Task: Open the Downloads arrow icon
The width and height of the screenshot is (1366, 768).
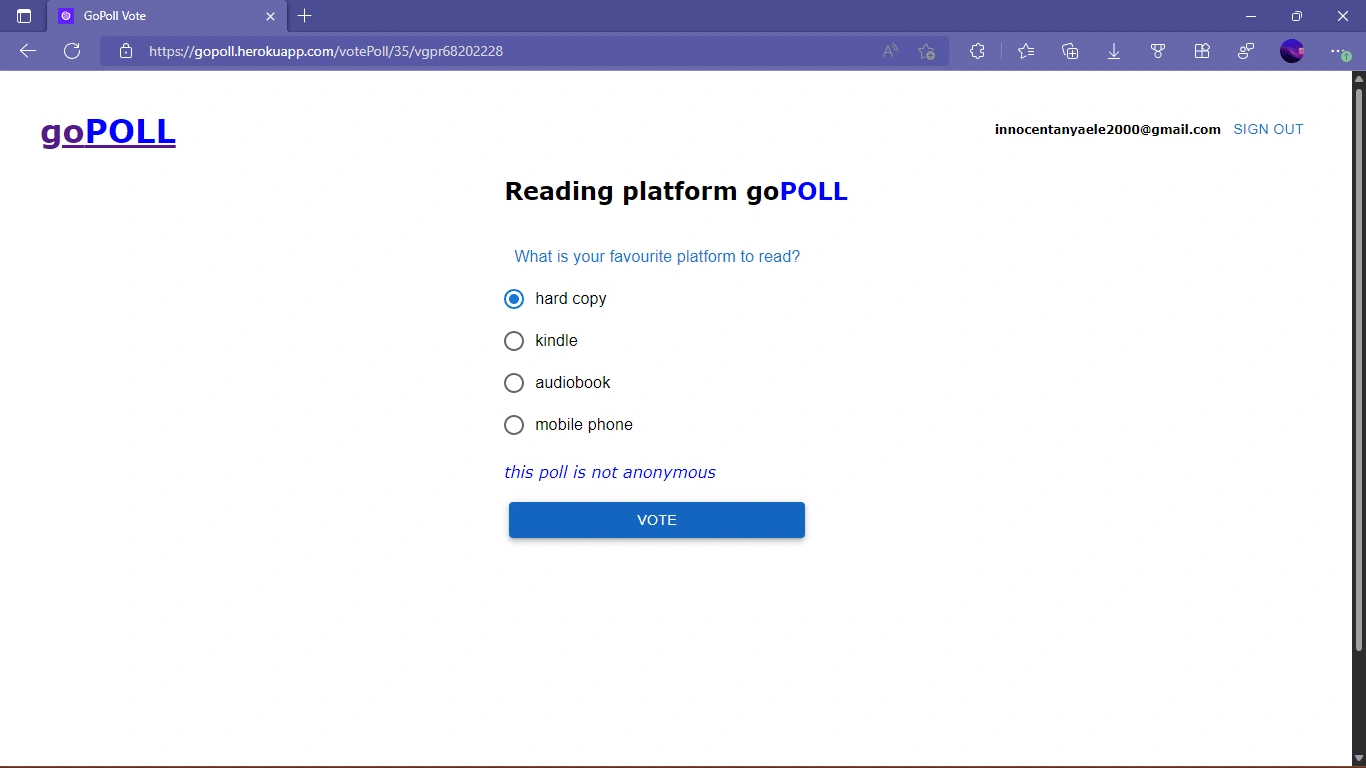Action: click(x=1114, y=51)
